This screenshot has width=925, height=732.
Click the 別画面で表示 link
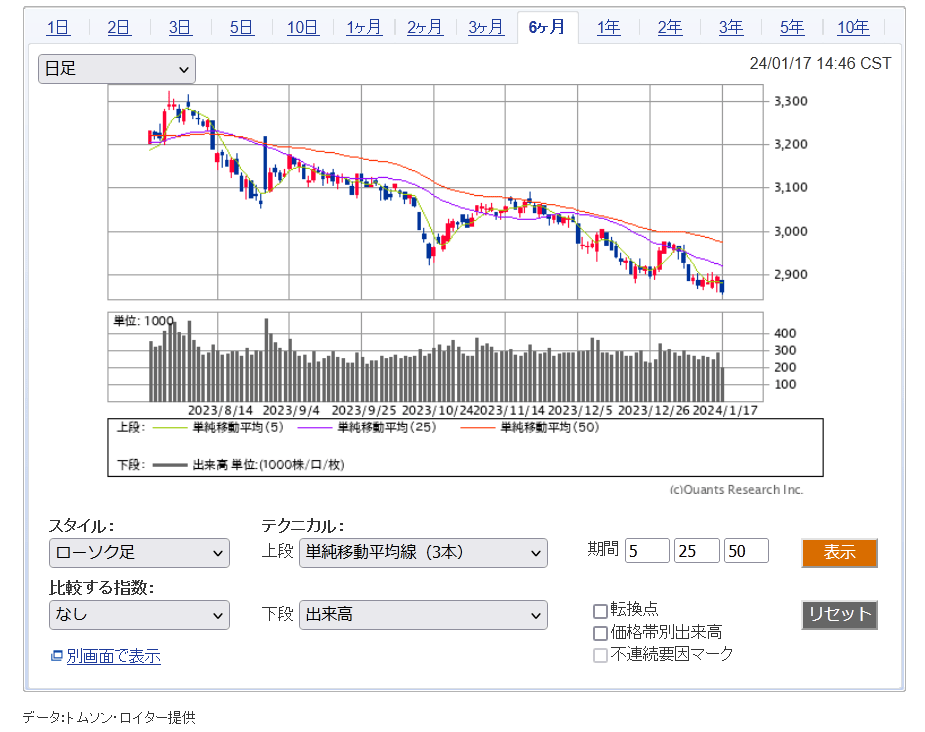[x=113, y=656]
